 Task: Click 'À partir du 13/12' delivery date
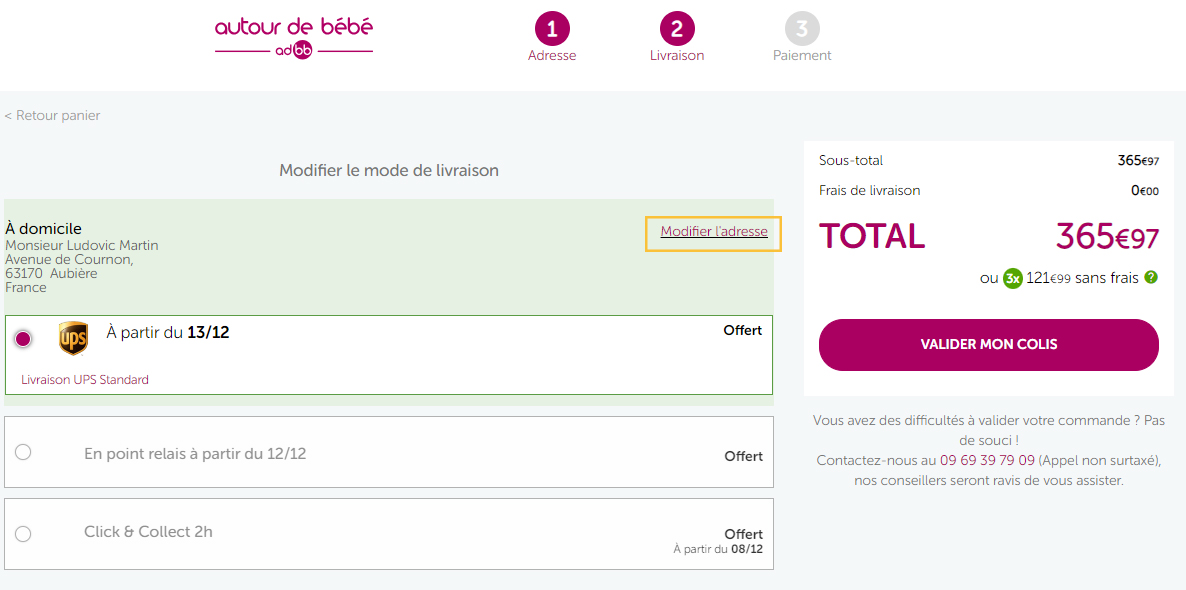(168, 333)
